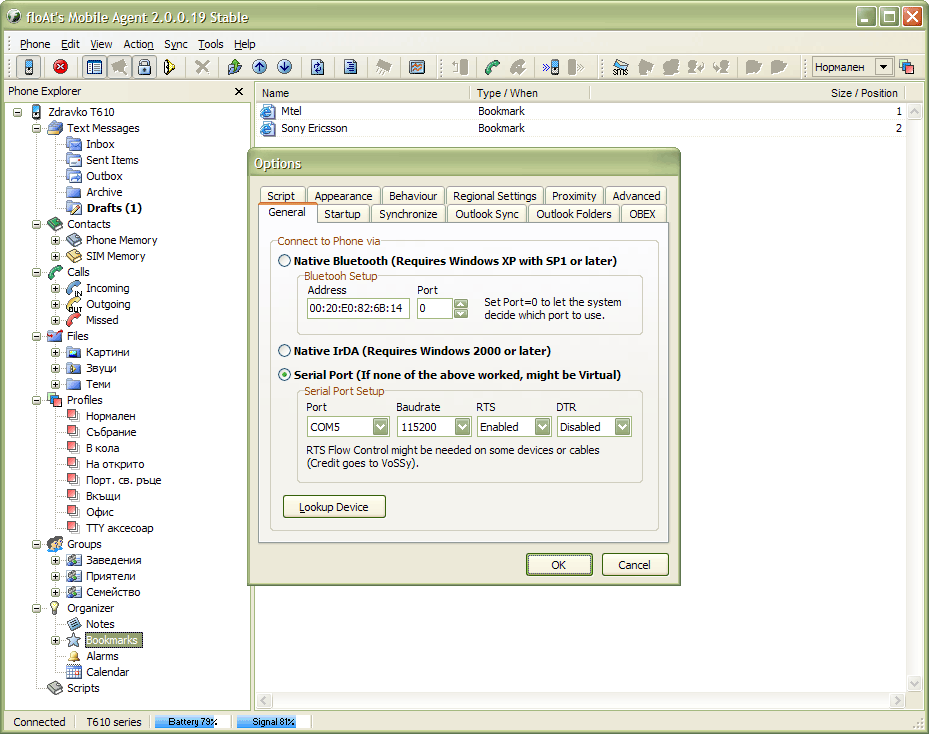Screen dimensions: 929x734
Task: Increase Bluetooth port with up spinner
Action: (x=460, y=303)
